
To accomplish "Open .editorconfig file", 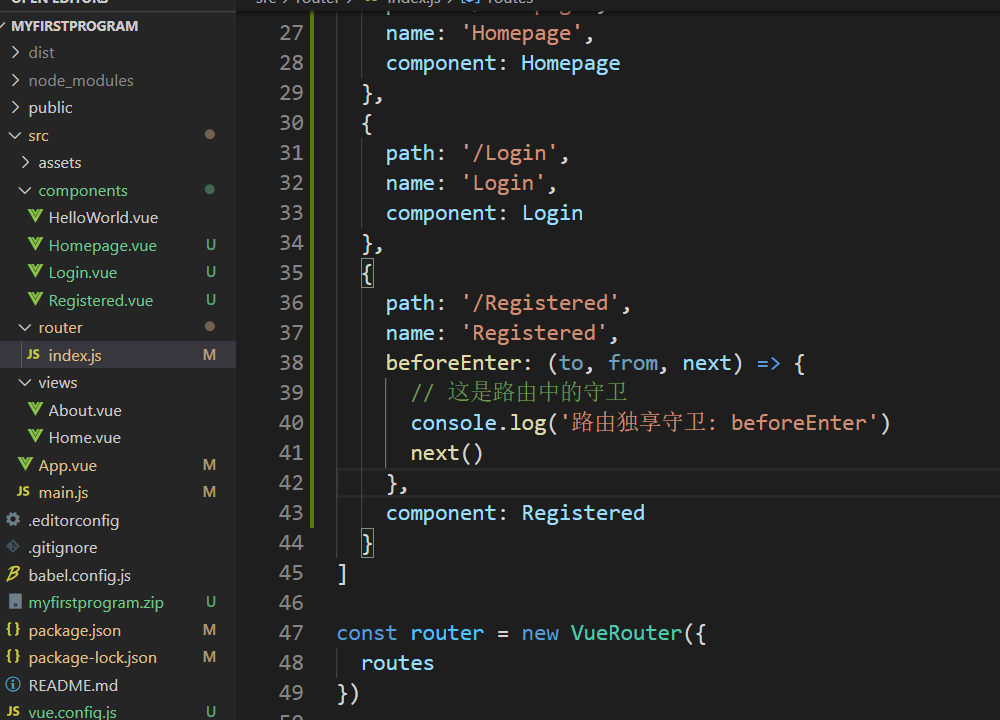I will [73, 520].
